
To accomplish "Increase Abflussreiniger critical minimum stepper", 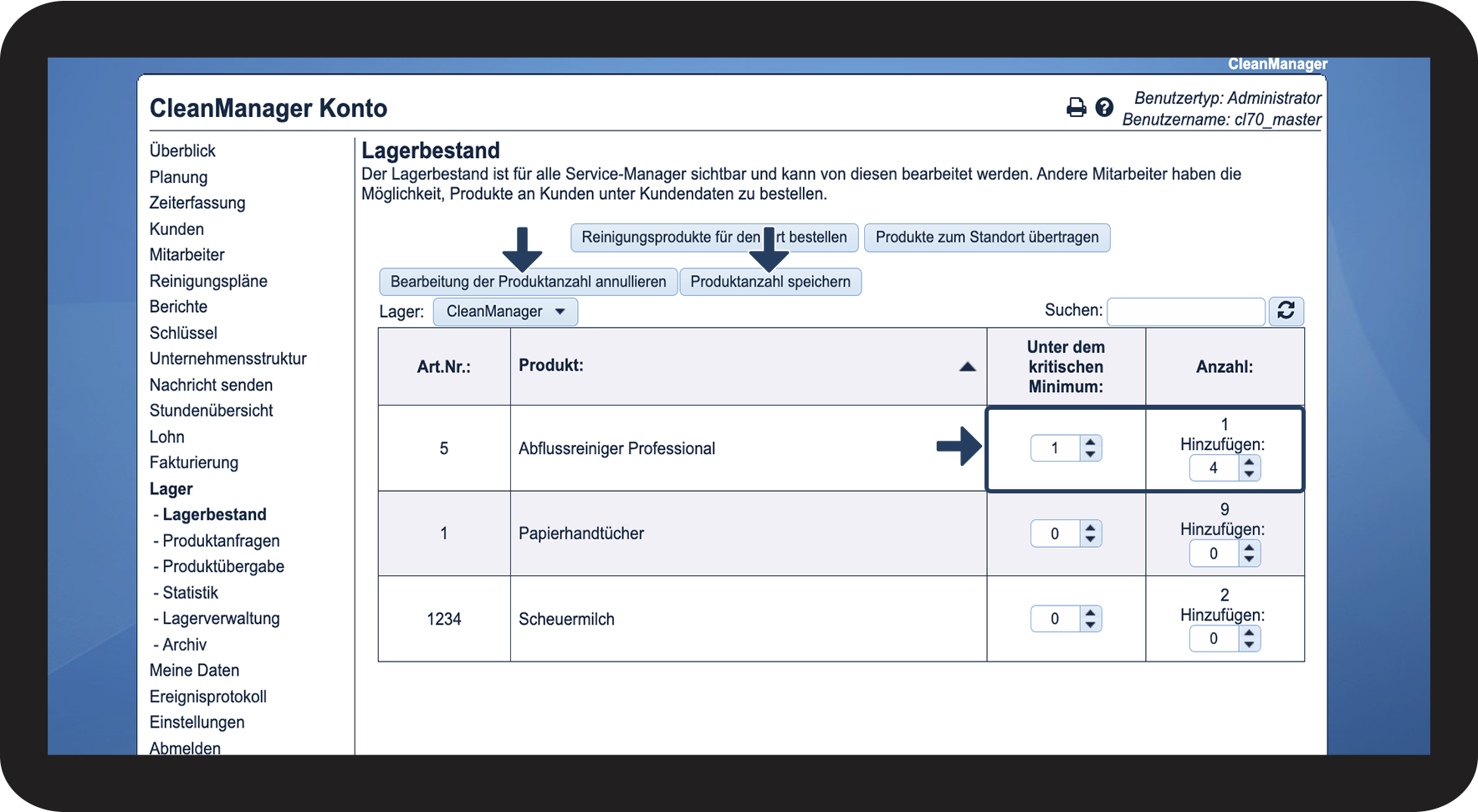I will click(1090, 442).
